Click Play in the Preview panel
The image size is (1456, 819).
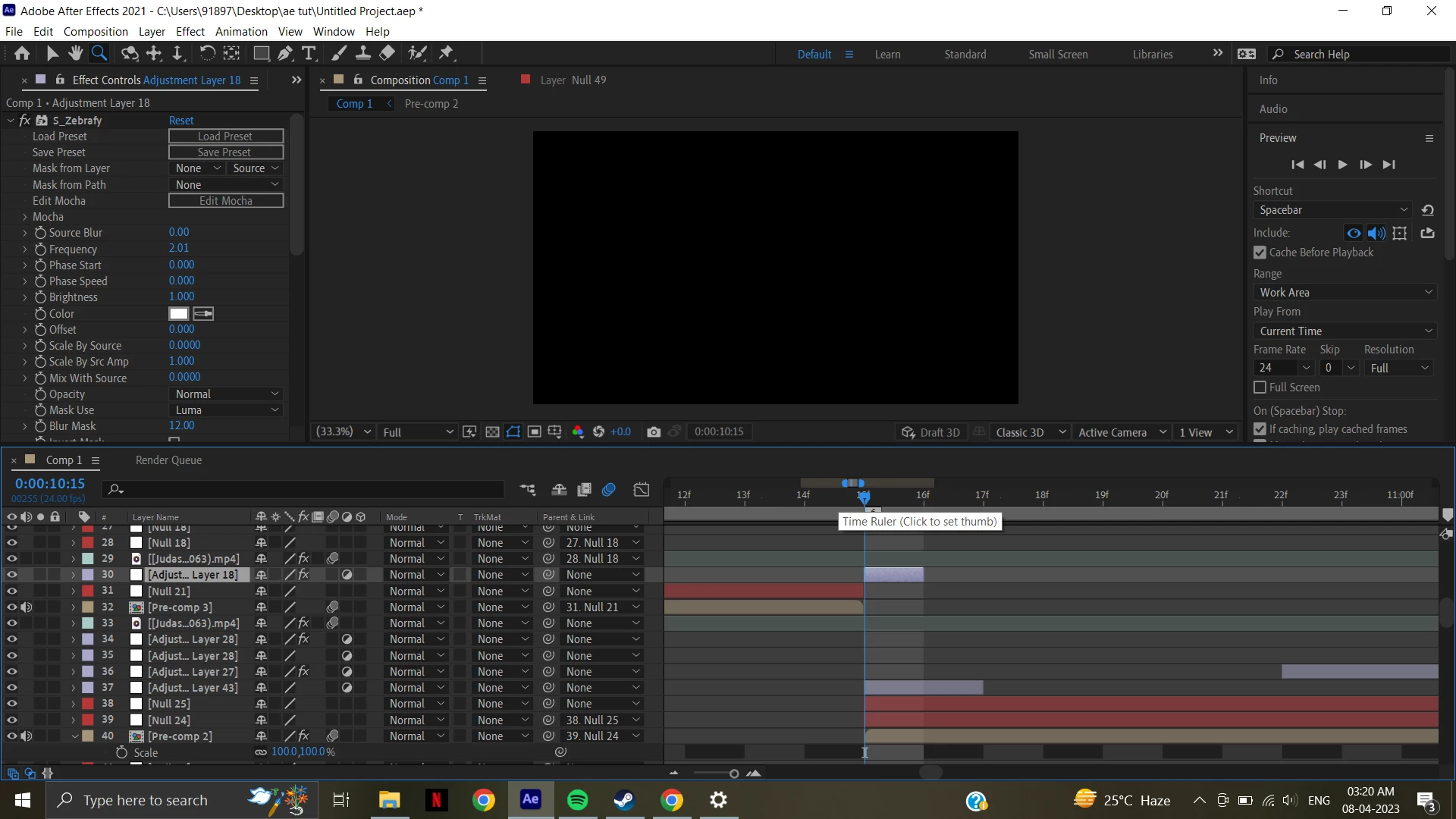[x=1342, y=165]
